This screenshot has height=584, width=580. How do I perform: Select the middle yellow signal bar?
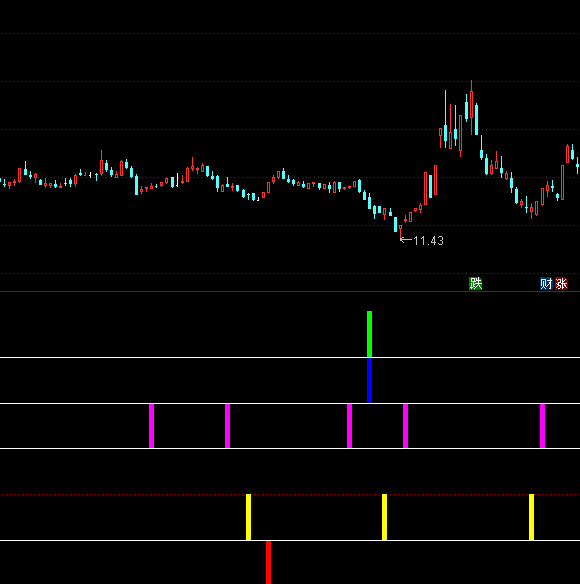tap(384, 517)
